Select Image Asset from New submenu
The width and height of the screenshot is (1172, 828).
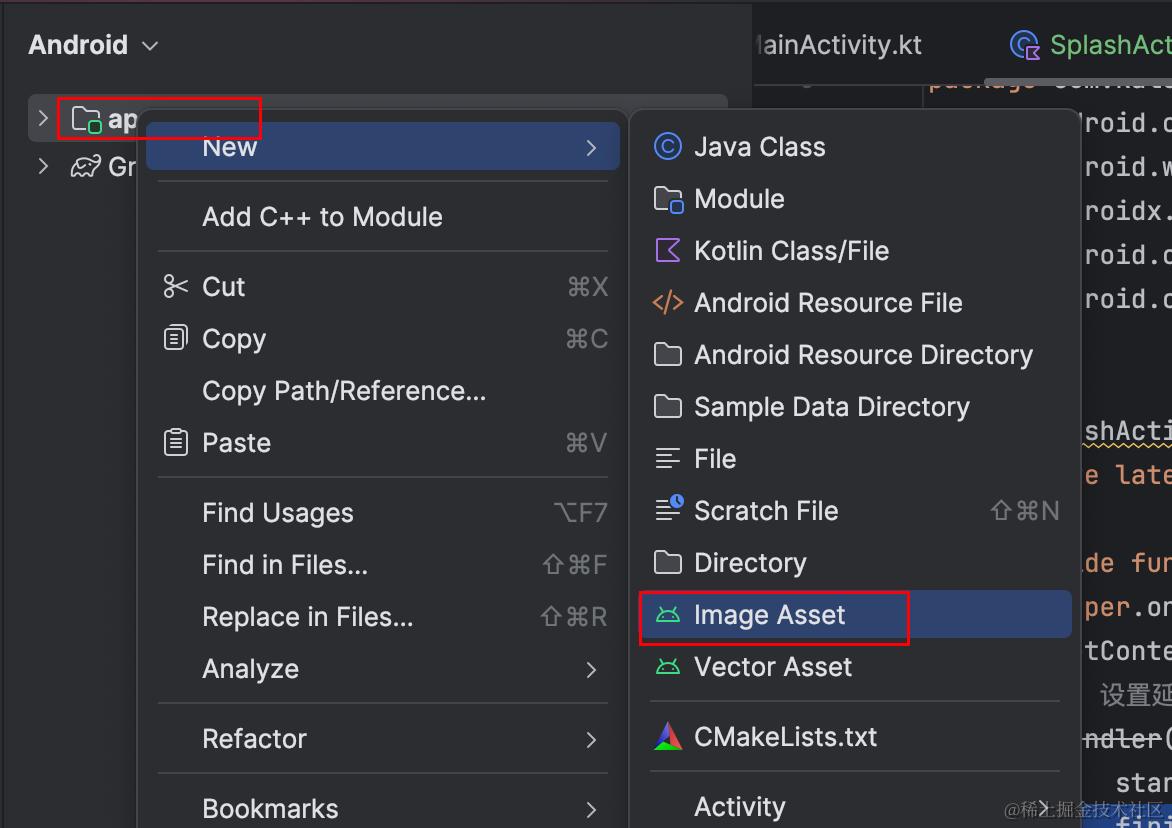pos(770,615)
